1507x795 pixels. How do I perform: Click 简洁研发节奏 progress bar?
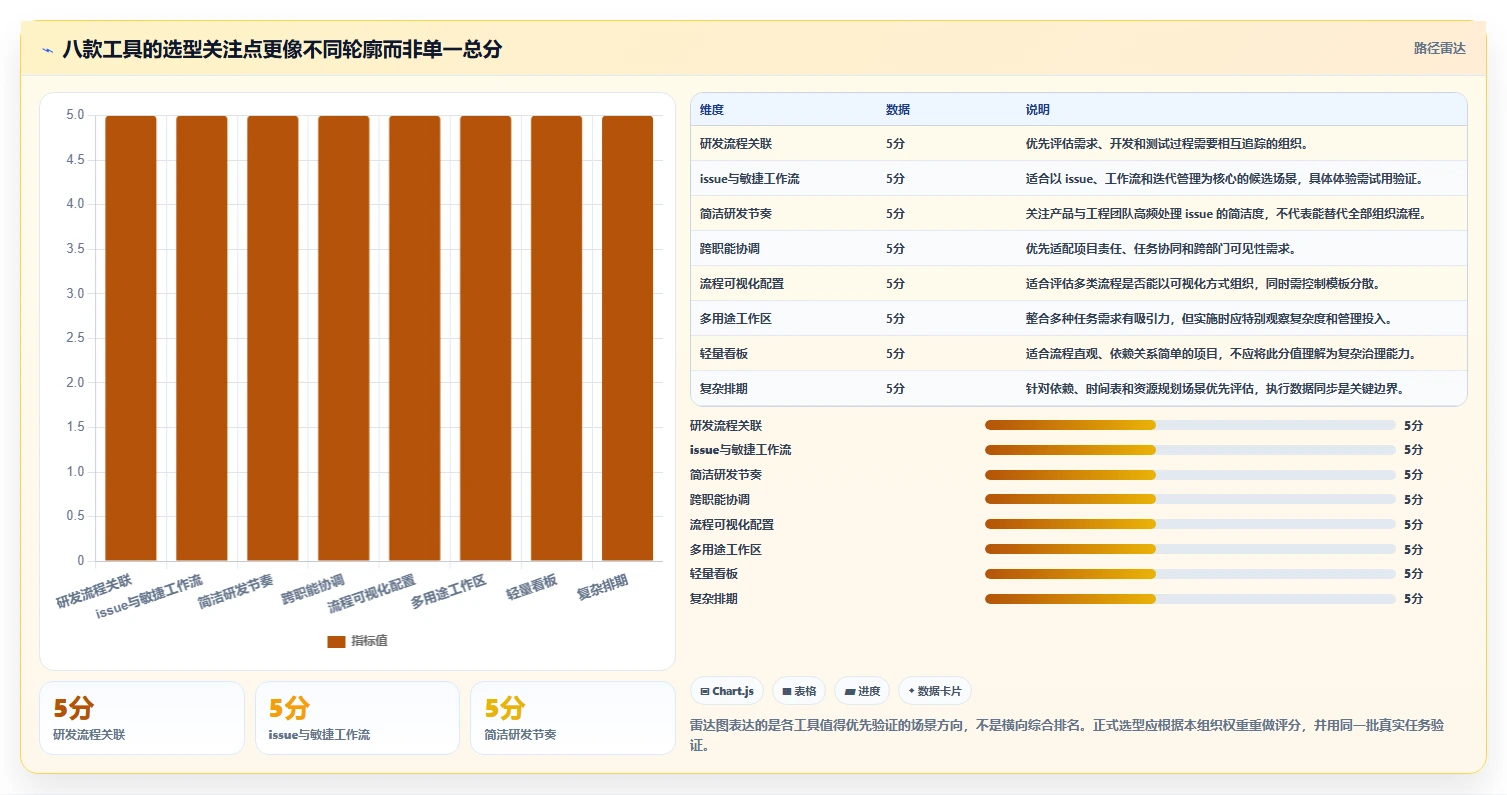click(1190, 475)
